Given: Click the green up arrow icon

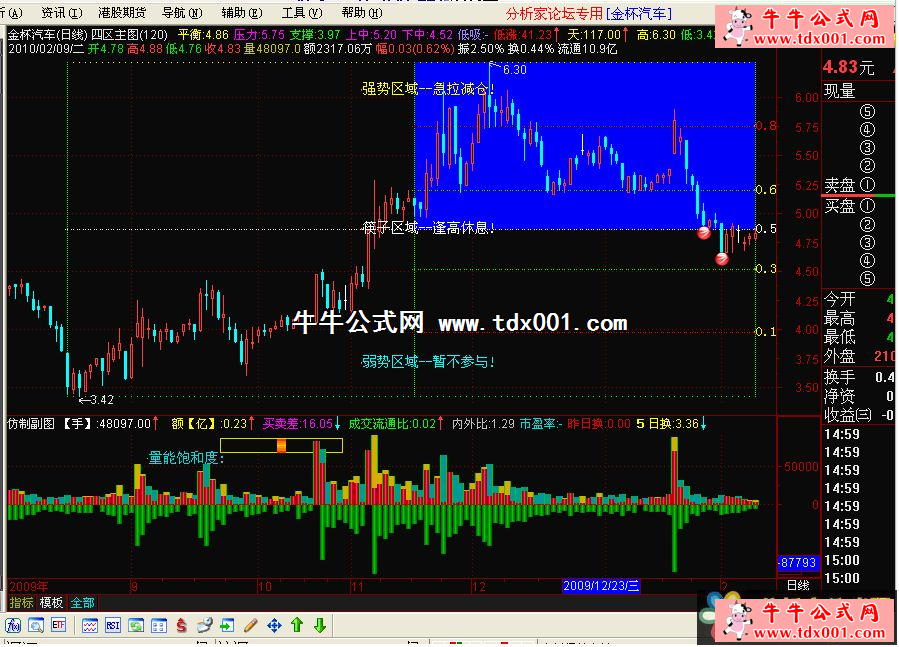Looking at the screenshot, I should 297,625.
